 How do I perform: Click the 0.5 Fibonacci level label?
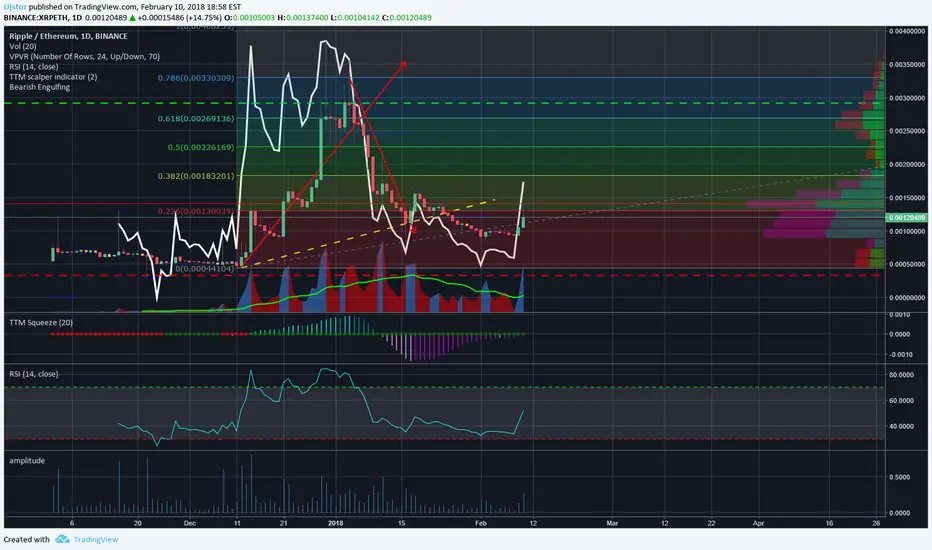coord(201,147)
